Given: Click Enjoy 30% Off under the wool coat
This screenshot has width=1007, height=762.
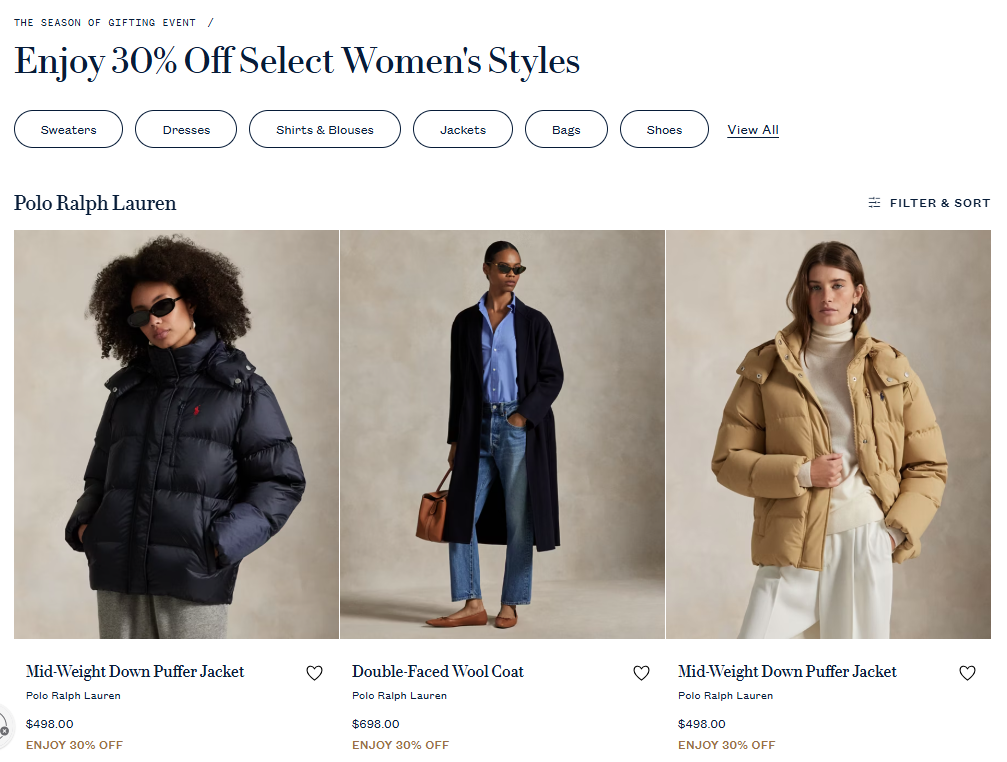Looking at the screenshot, I should 400,745.
